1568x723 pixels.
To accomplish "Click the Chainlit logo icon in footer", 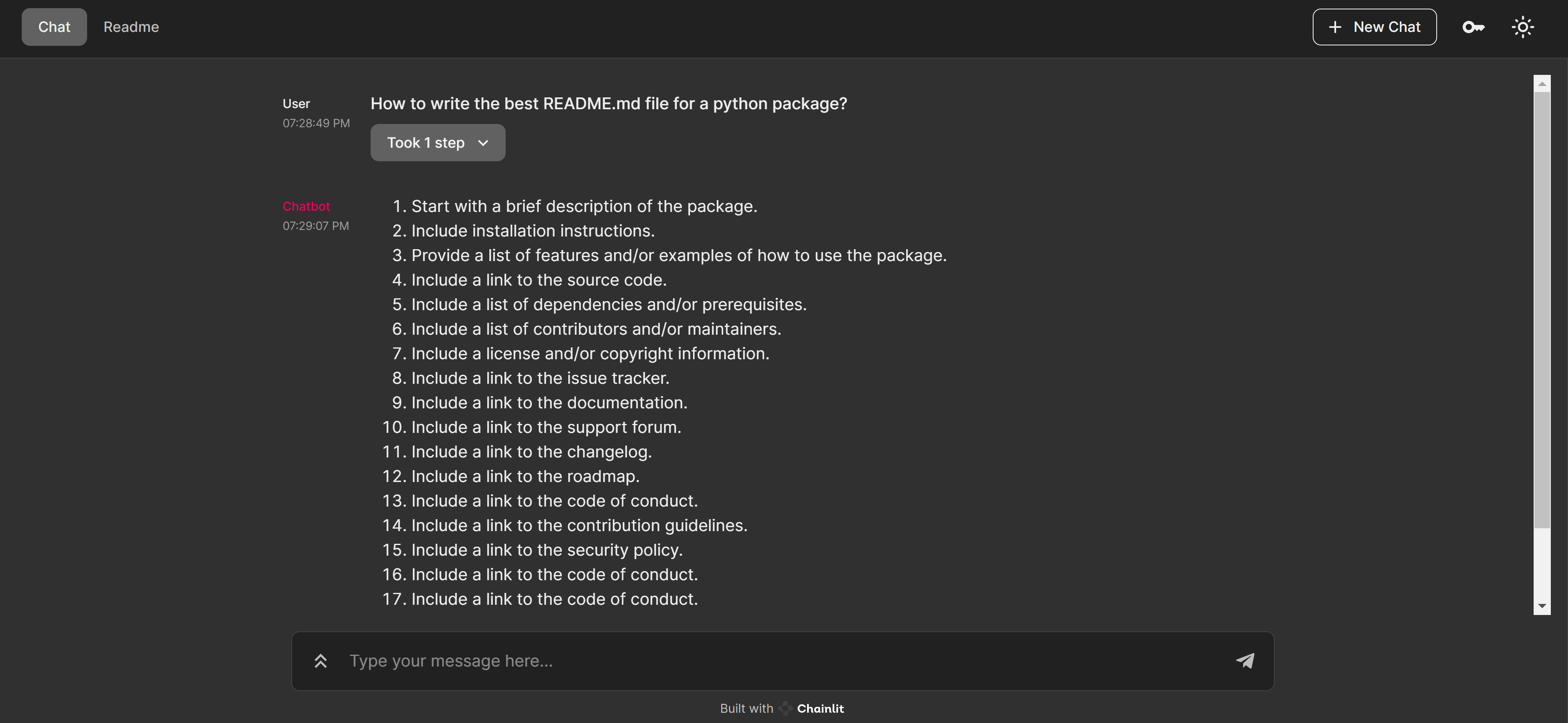I will (x=785, y=708).
